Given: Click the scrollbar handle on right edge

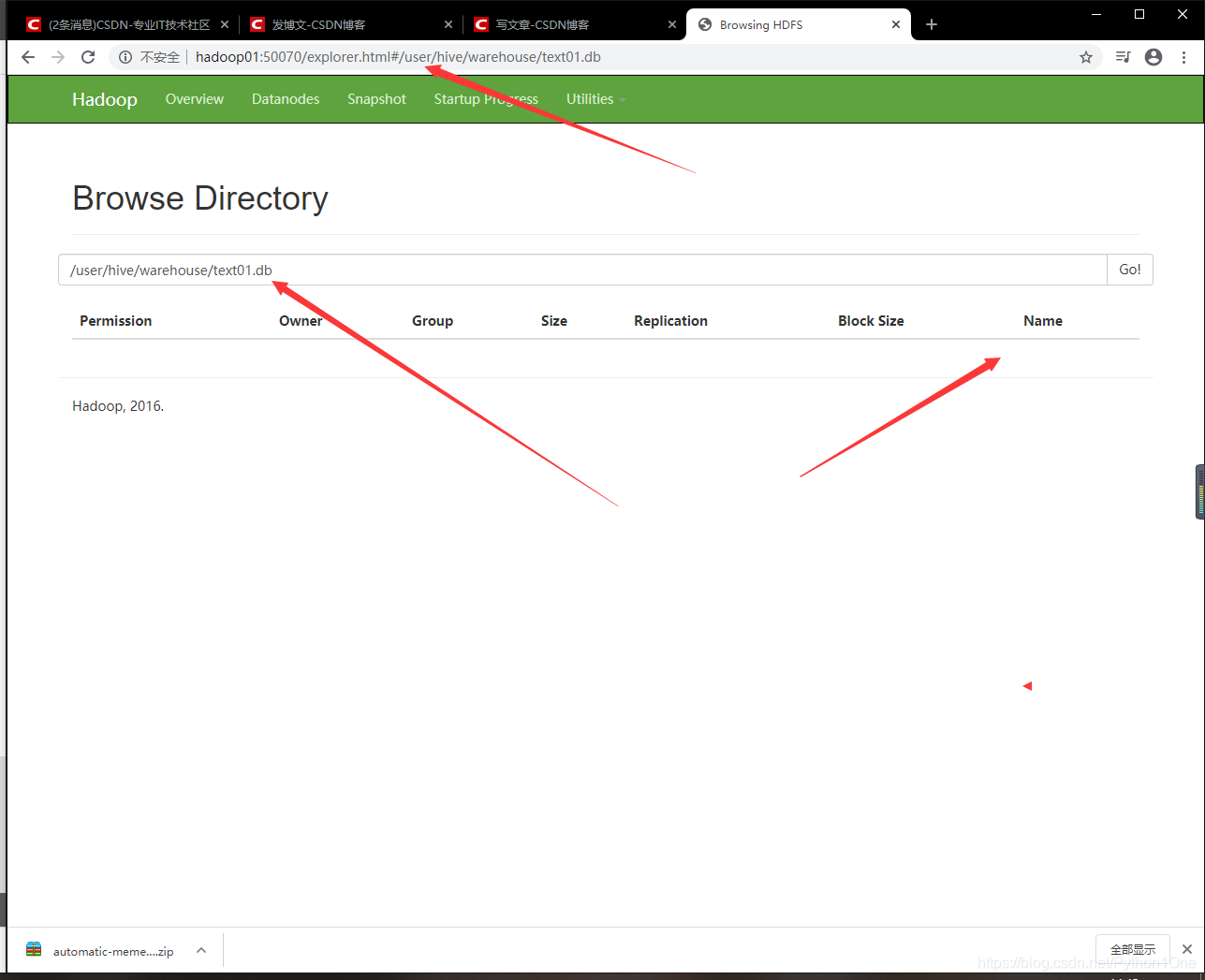Looking at the screenshot, I should pyautogui.click(x=1200, y=491).
